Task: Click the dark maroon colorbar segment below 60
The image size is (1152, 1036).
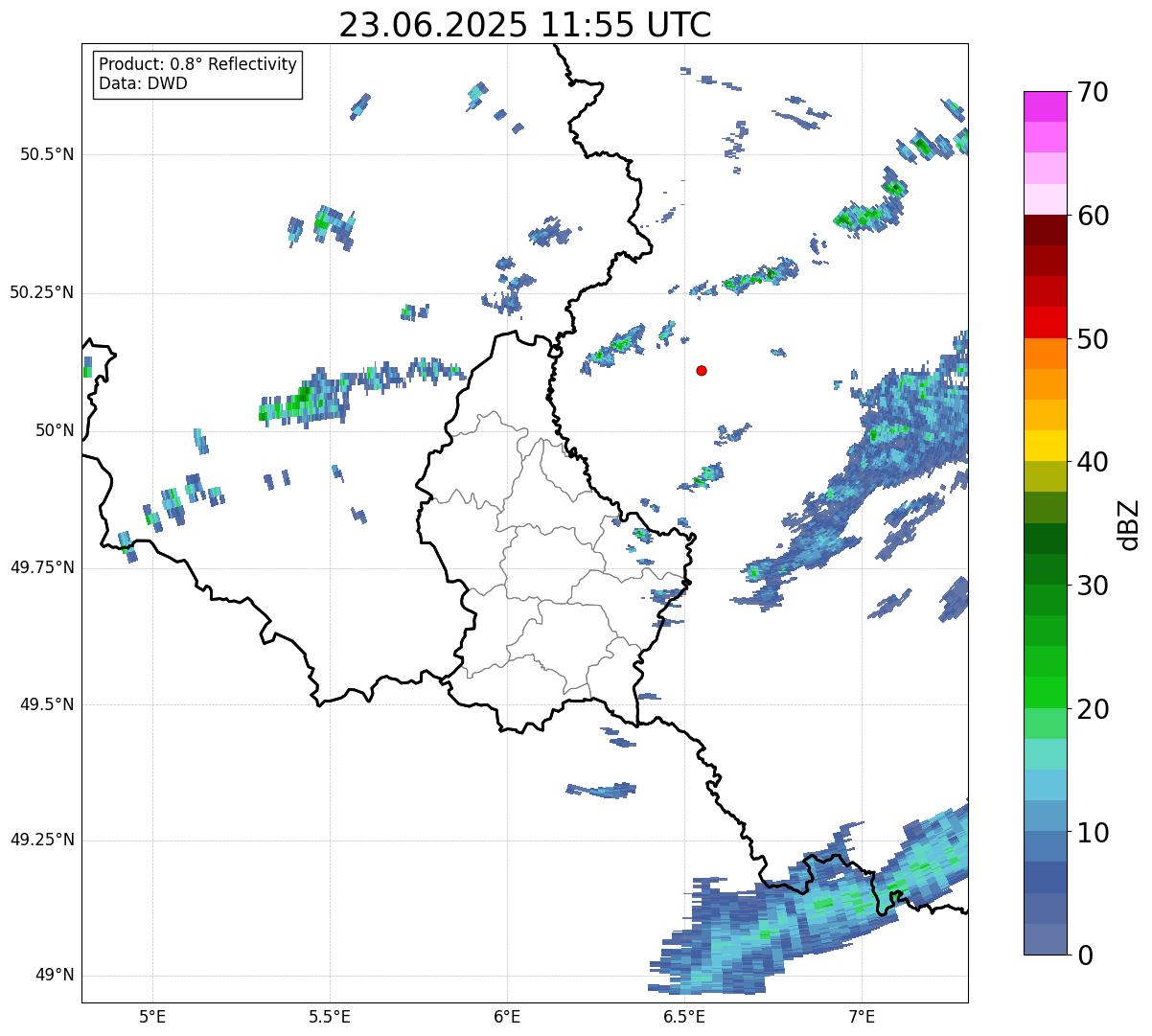Action: [x=1046, y=230]
